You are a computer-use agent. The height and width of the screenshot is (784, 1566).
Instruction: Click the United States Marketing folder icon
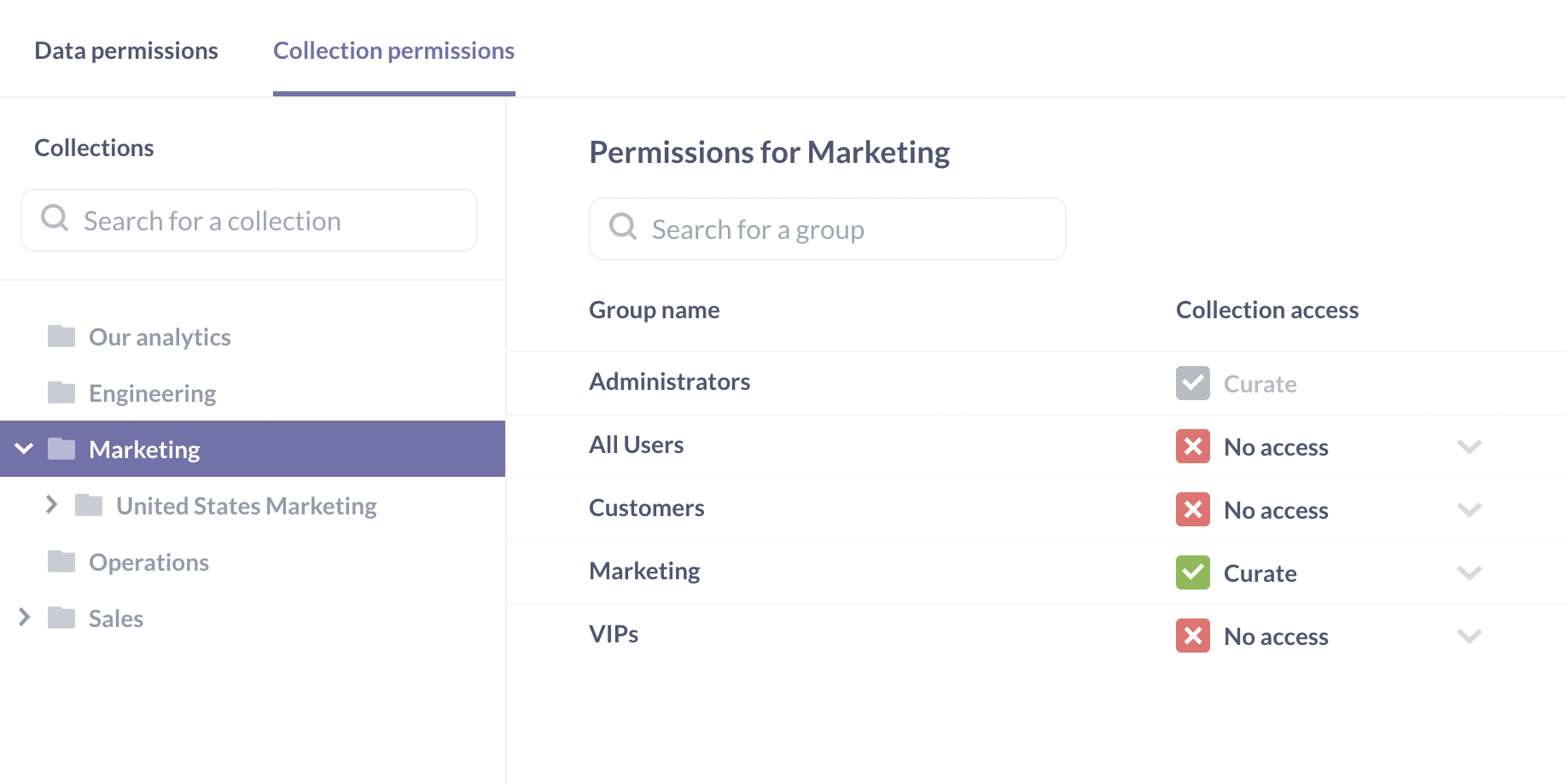click(89, 505)
